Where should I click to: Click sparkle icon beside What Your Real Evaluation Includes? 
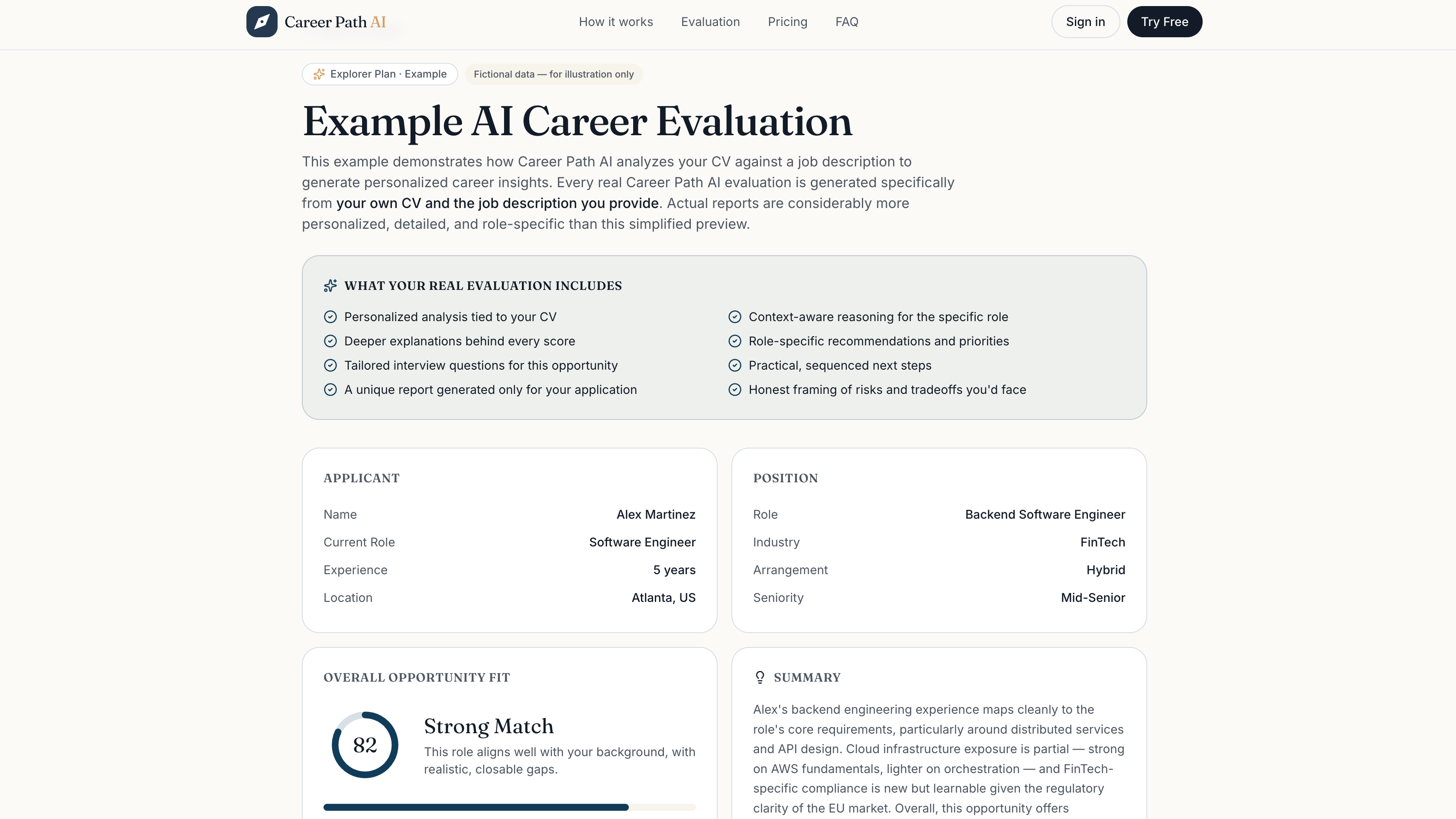tap(330, 286)
